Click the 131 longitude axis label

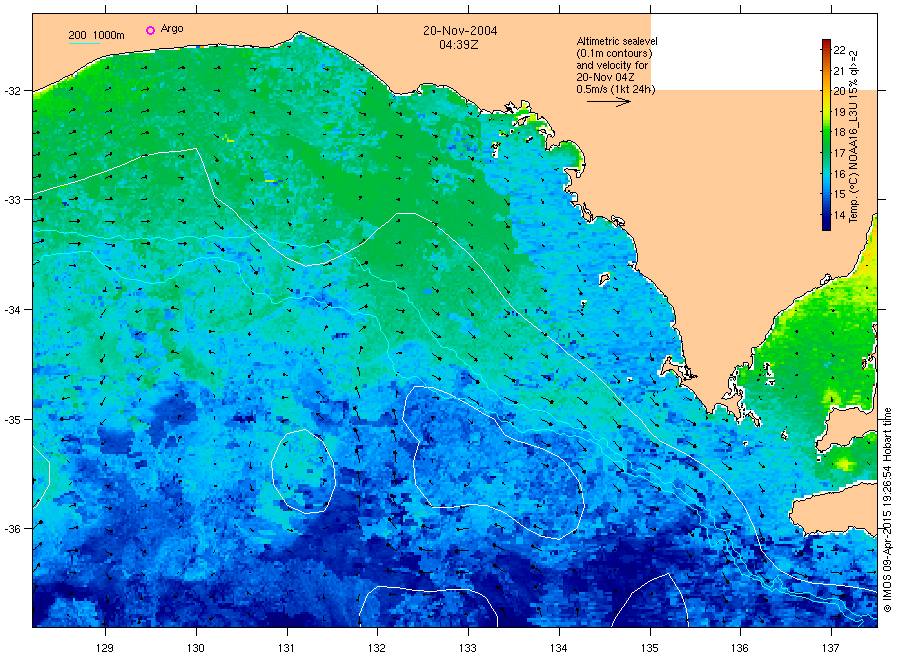(286, 648)
